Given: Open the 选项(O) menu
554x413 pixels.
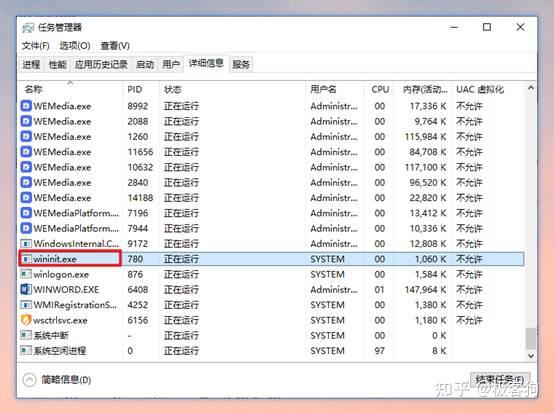Looking at the screenshot, I should pos(75,46).
